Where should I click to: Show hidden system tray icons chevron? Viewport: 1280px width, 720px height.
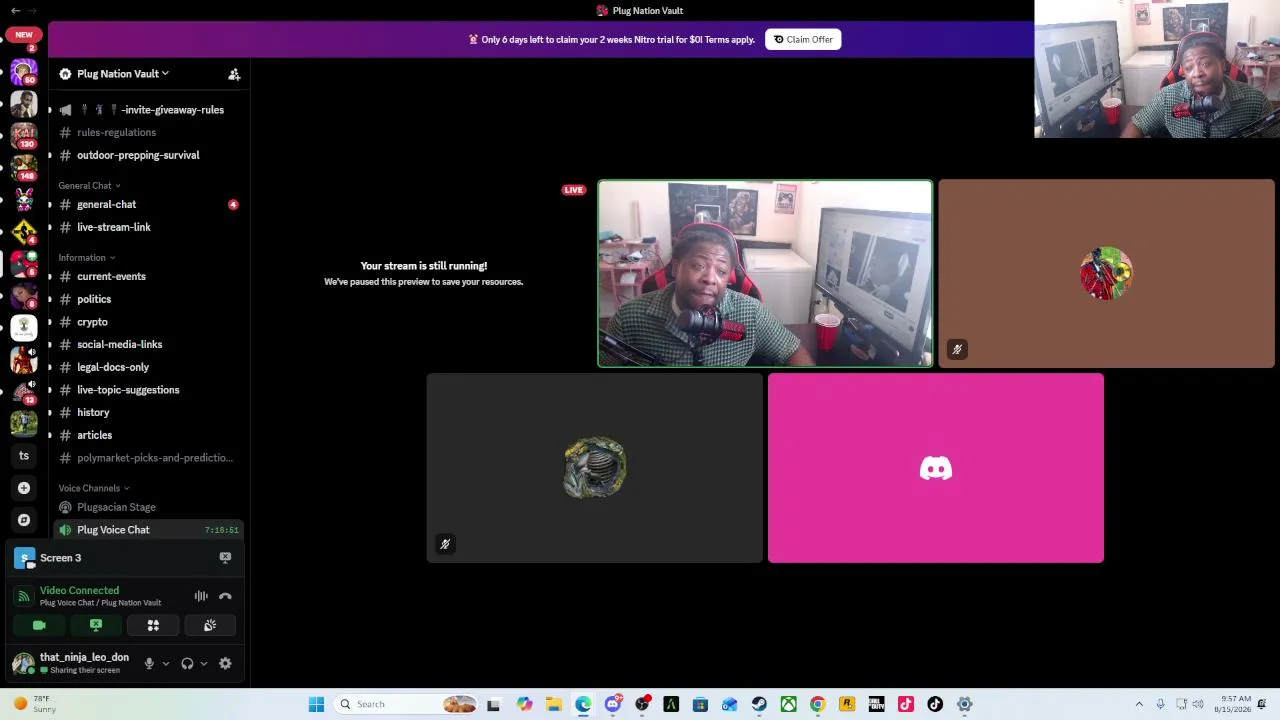click(1139, 704)
